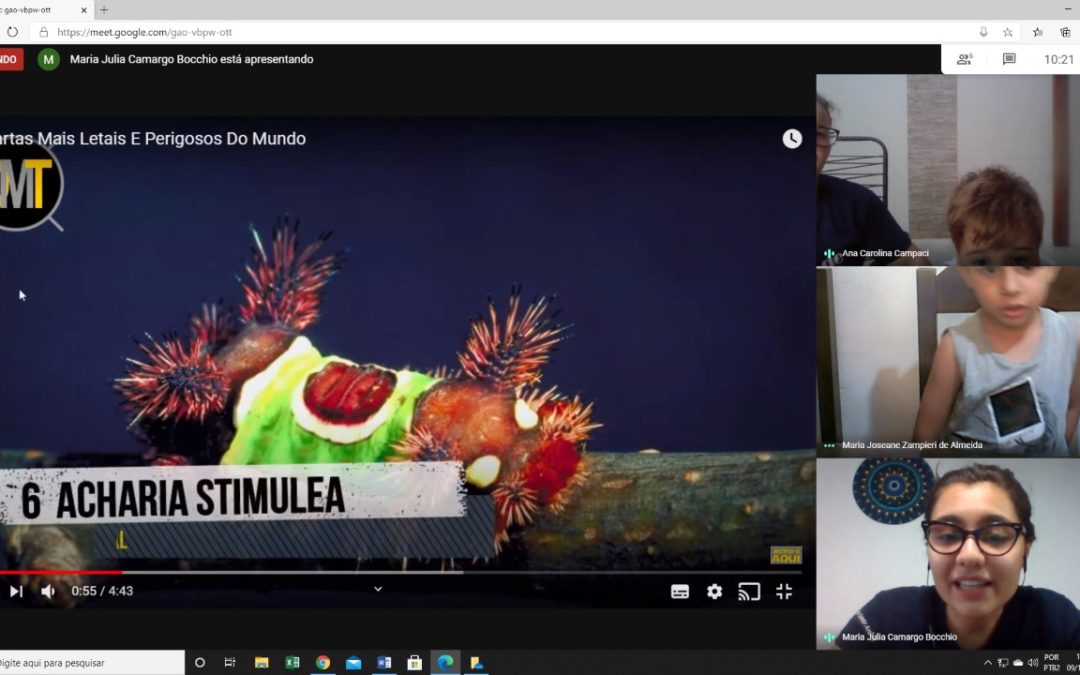Open the Meet participants list icon
The height and width of the screenshot is (675, 1080).
click(x=964, y=59)
